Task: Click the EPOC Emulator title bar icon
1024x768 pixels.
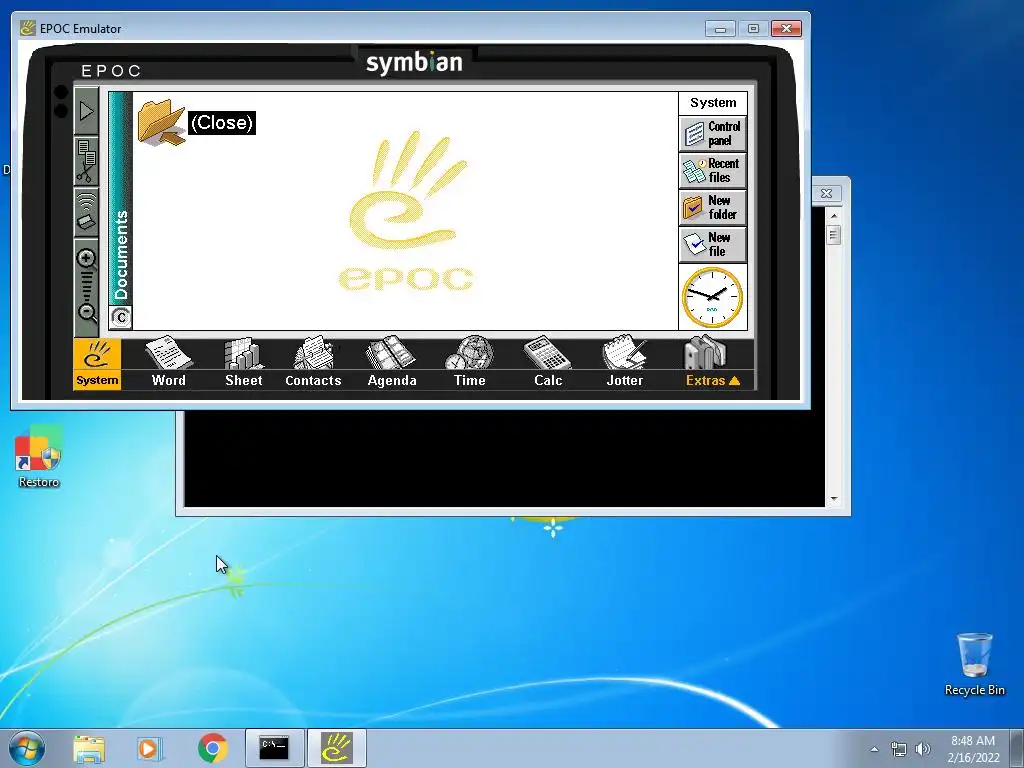Action: [27, 28]
